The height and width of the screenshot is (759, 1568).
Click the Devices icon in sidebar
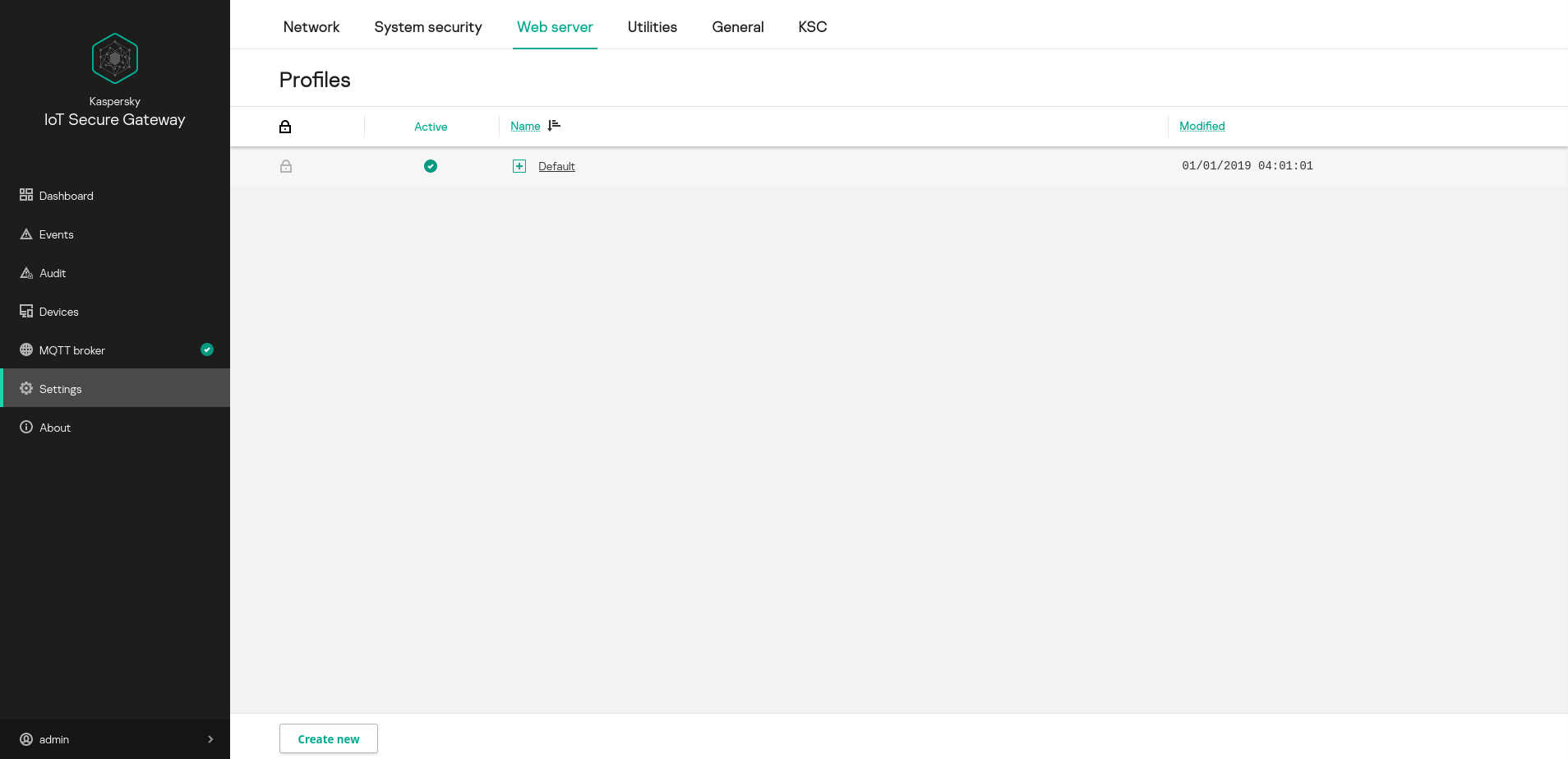[x=26, y=312]
